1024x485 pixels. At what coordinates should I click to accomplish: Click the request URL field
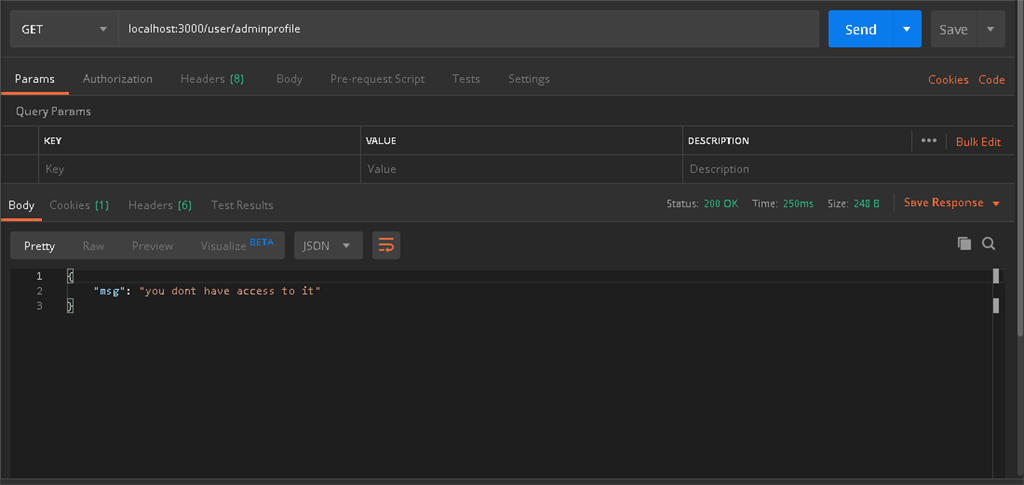click(468, 29)
